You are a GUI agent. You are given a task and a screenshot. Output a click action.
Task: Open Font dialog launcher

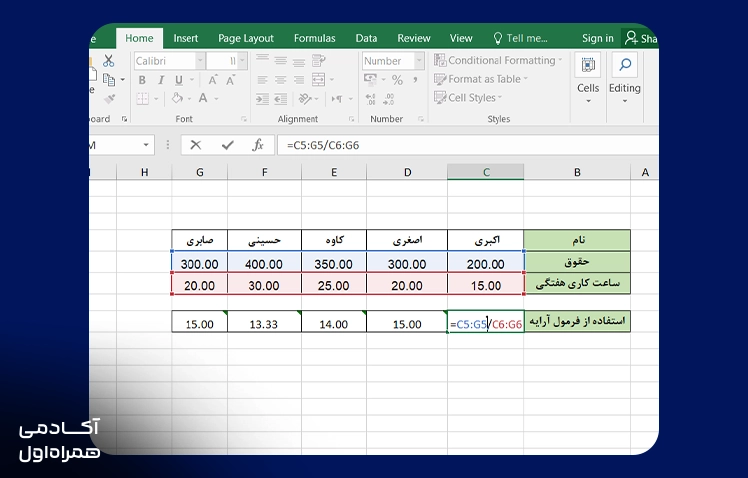pyautogui.click(x=244, y=119)
